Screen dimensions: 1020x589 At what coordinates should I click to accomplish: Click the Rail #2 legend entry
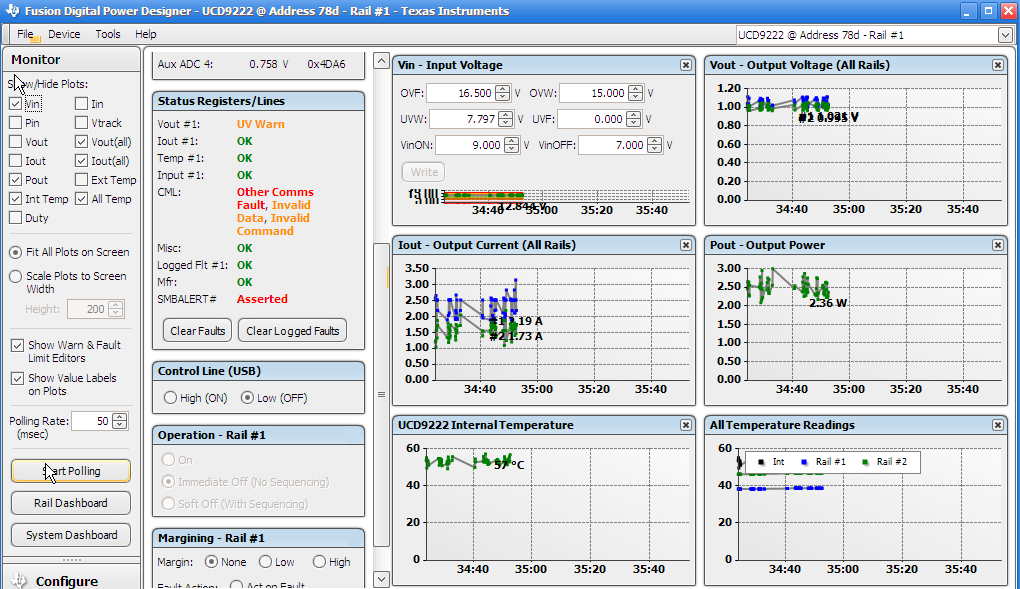click(885, 461)
